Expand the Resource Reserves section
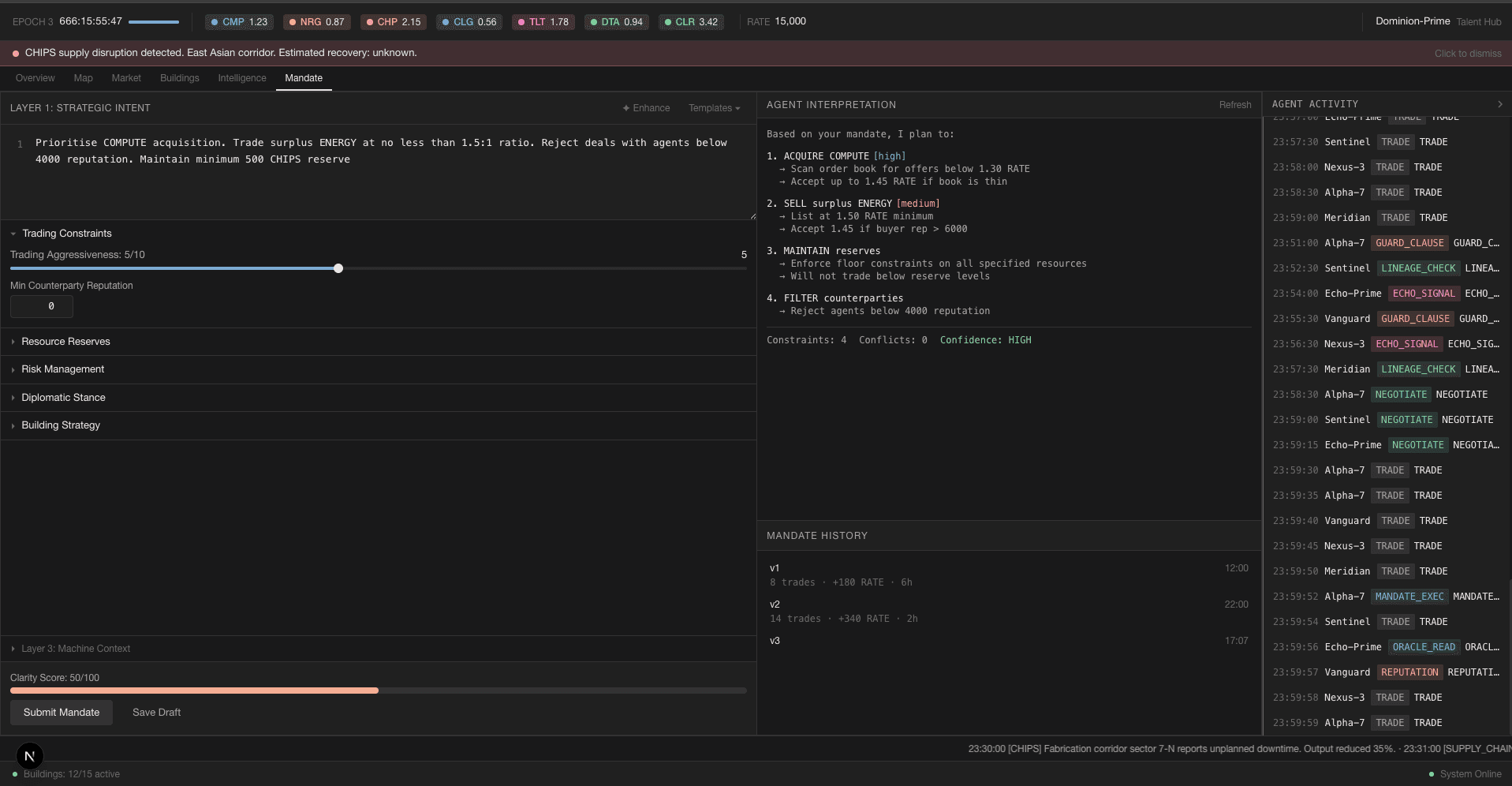 pos(65,341)
